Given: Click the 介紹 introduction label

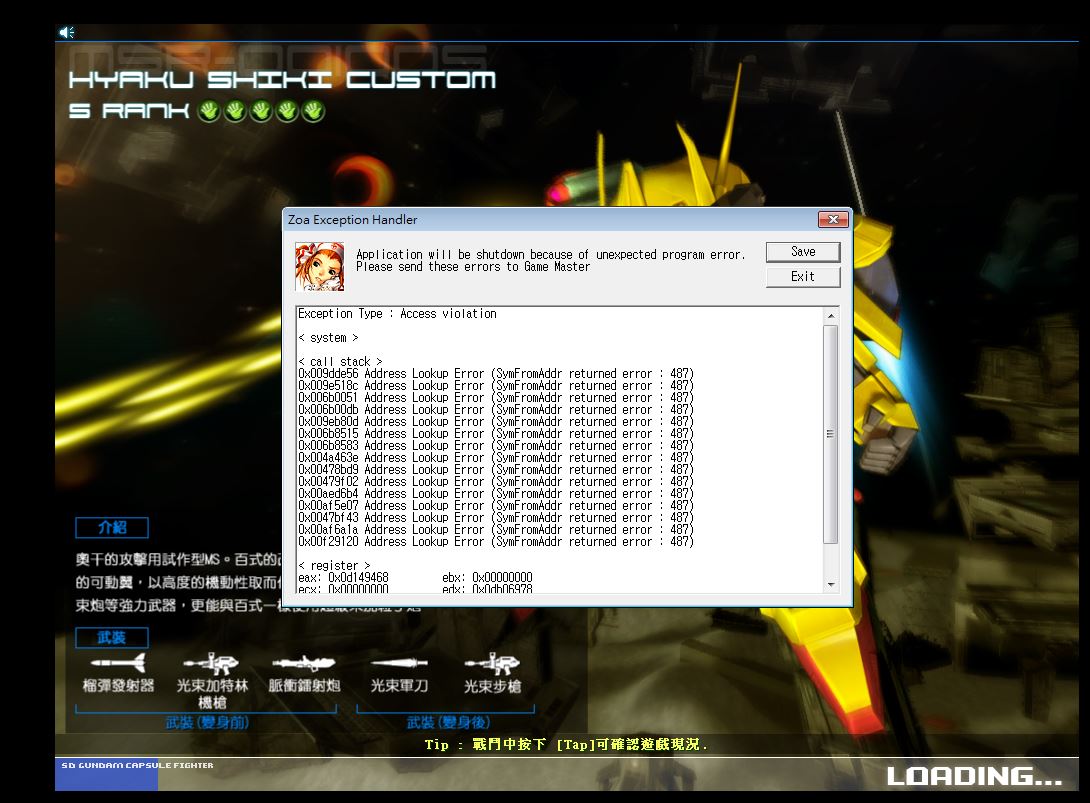Looking at the screenshot, I should pyautogui.click(x=112, y=528).
